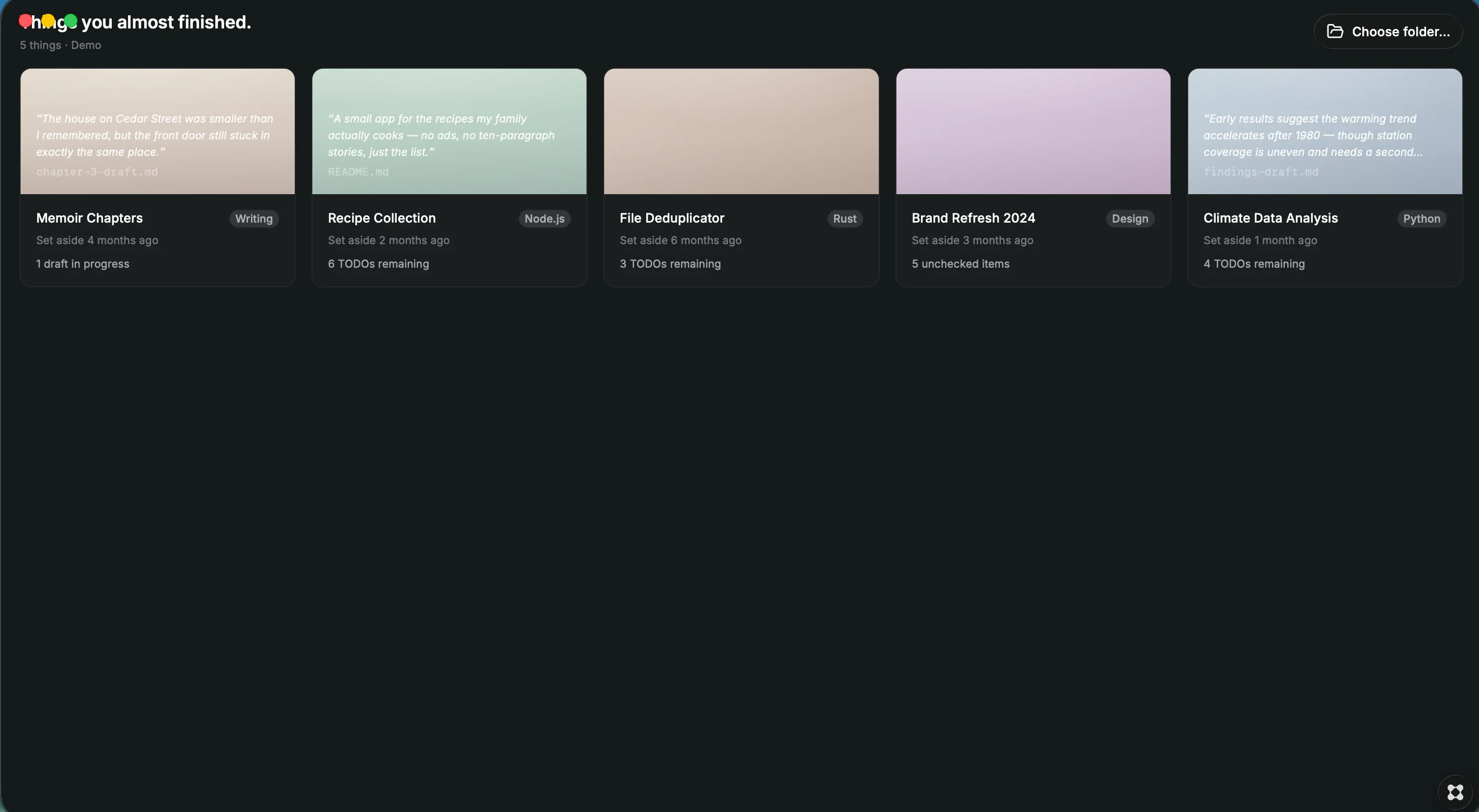Viewport: 1479px width, 812px height.
Task: Click the yellow minimize window button
Action: [x=48, y=21]
